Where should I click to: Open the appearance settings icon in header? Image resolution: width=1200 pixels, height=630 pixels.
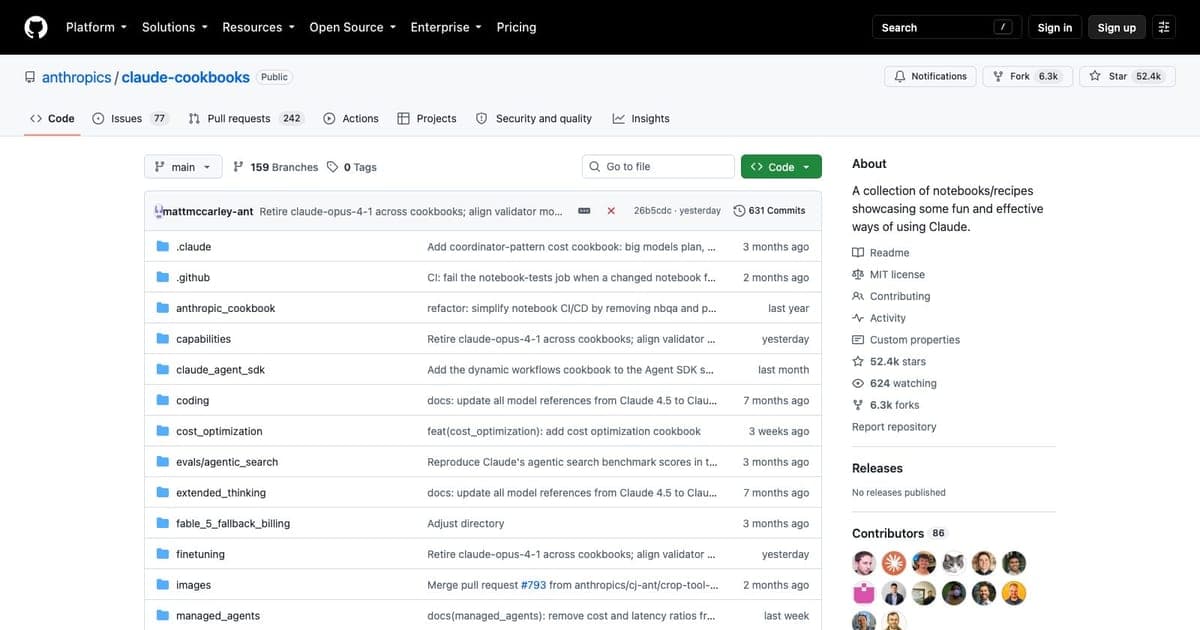pos(1163,27)
